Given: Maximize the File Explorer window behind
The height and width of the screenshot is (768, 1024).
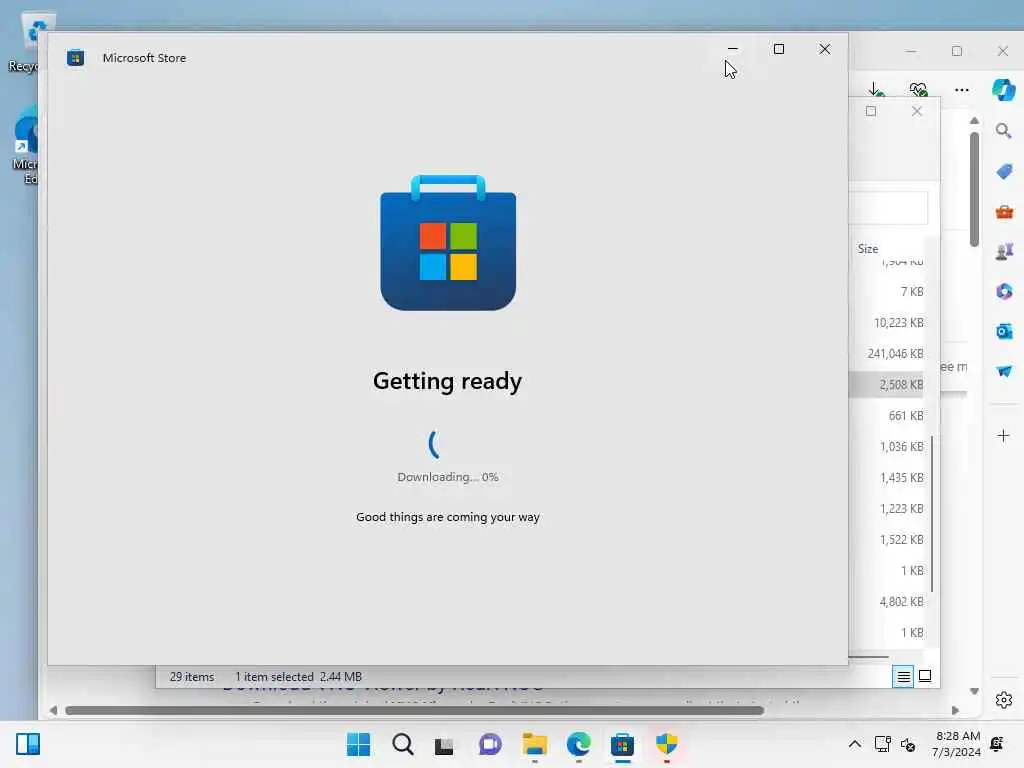Looking at the screenshot, I should point(871,111).
